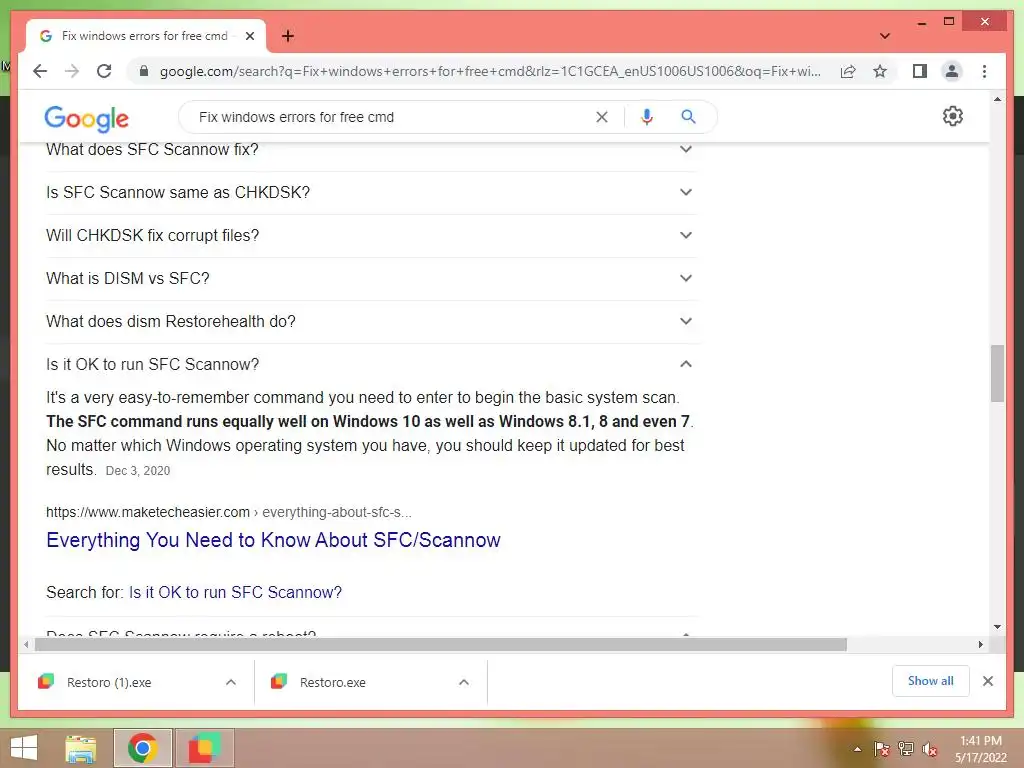1024x768 pixels.
Task: Expand 'What does dism Restorehealth do?'
Action: [x=371, y=322]
